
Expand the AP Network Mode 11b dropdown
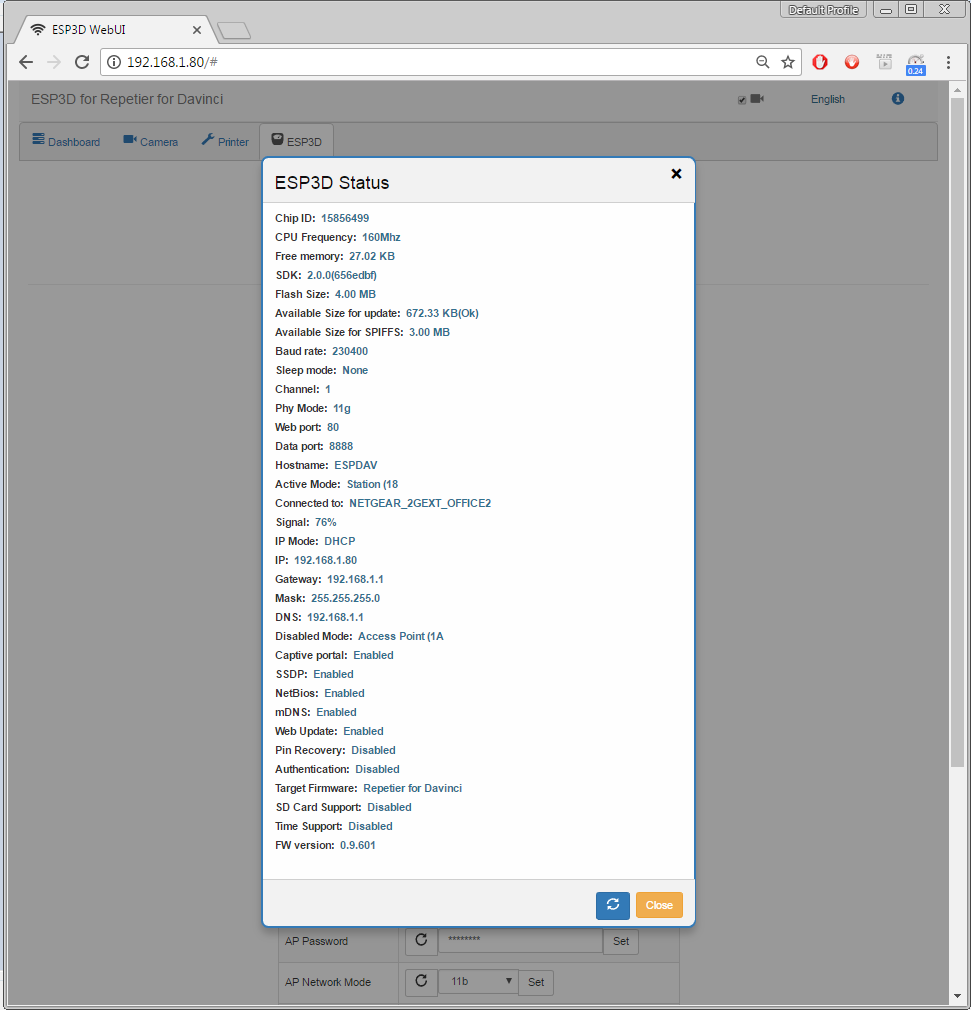(x=479, y=982)
